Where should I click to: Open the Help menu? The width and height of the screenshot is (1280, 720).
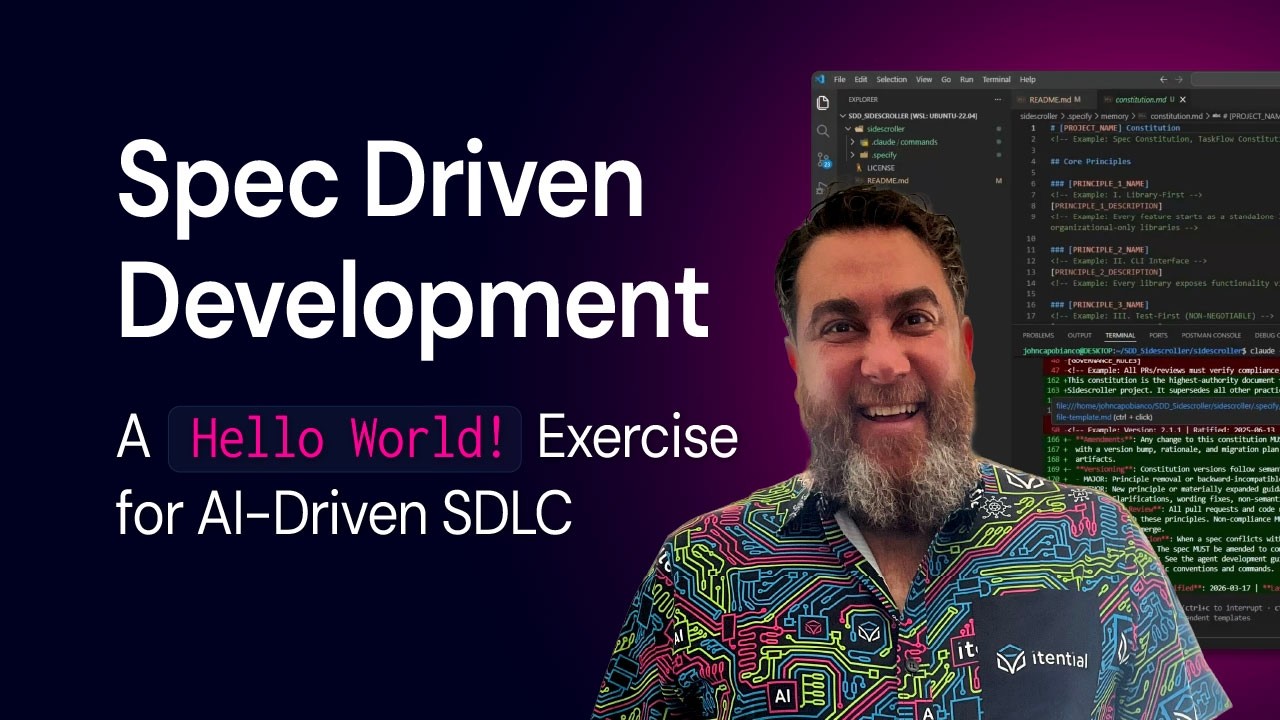pos(1028,79)
